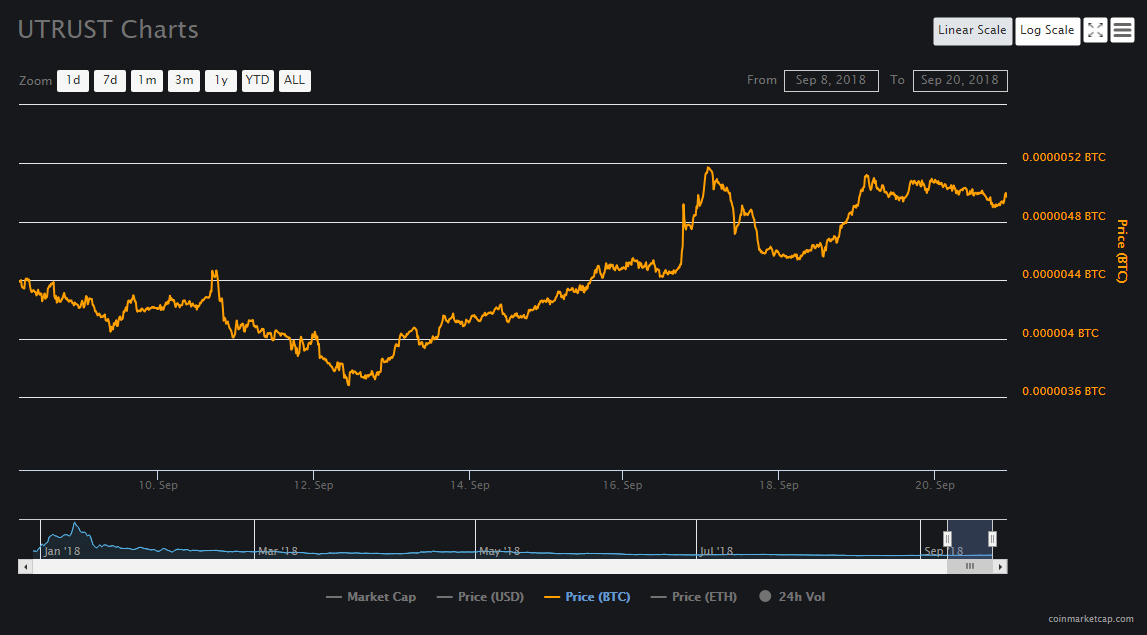Click the navigator scroll right arrow
The height and width of the screenshot is (635, 1147).
point(1000,566)
